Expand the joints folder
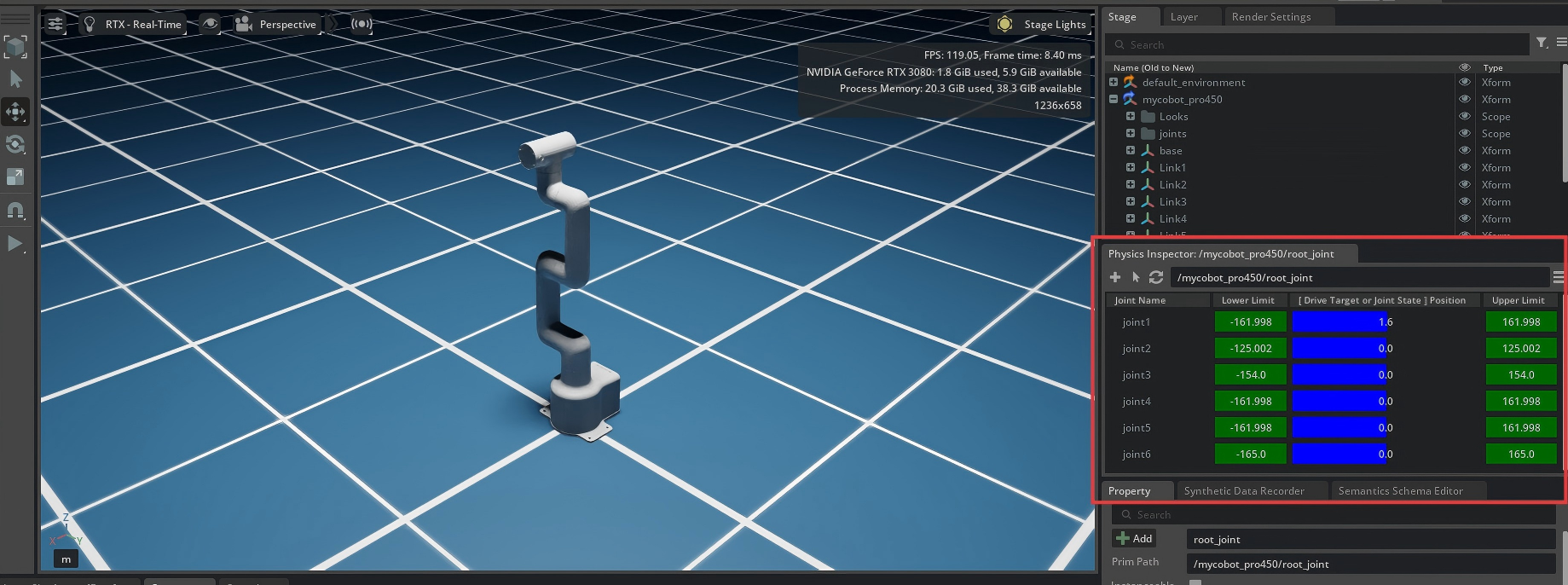Screen dimensions: 1568x585 coord(1130,134)
